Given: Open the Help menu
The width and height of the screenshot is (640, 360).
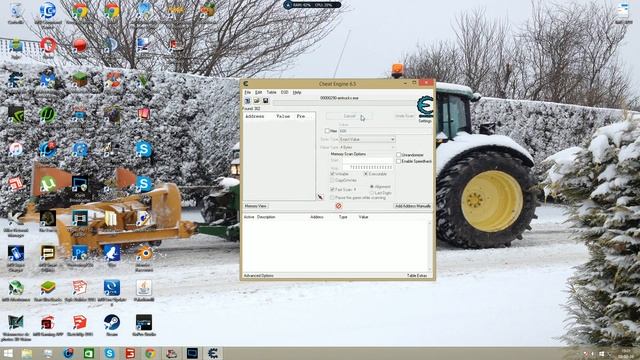Looking at the screenshot, I should click(297, 93).
